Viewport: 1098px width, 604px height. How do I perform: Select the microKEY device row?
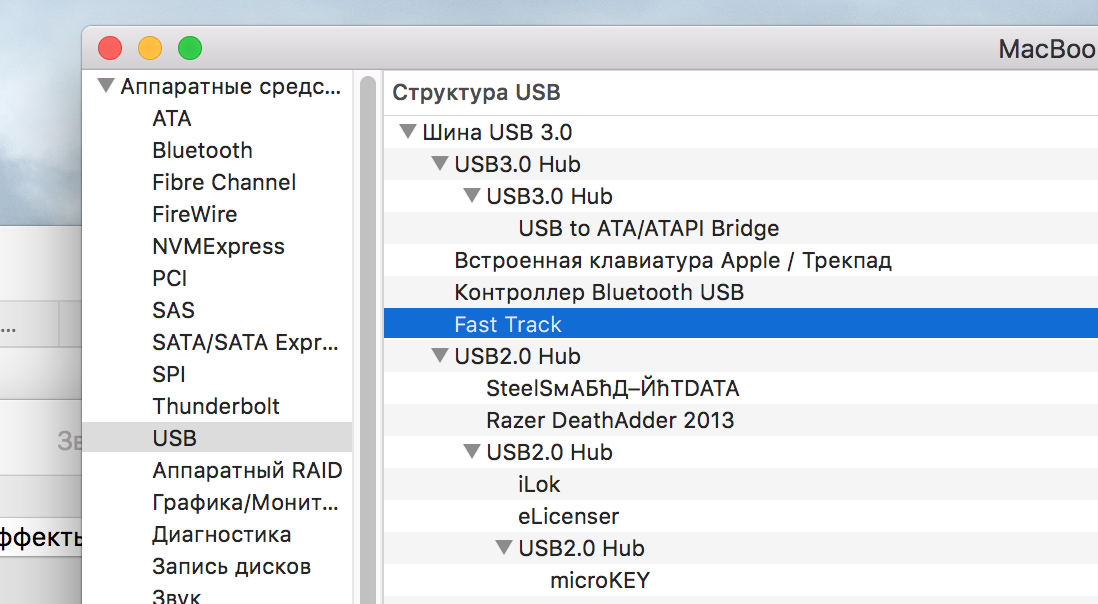(x=741, y=580)
